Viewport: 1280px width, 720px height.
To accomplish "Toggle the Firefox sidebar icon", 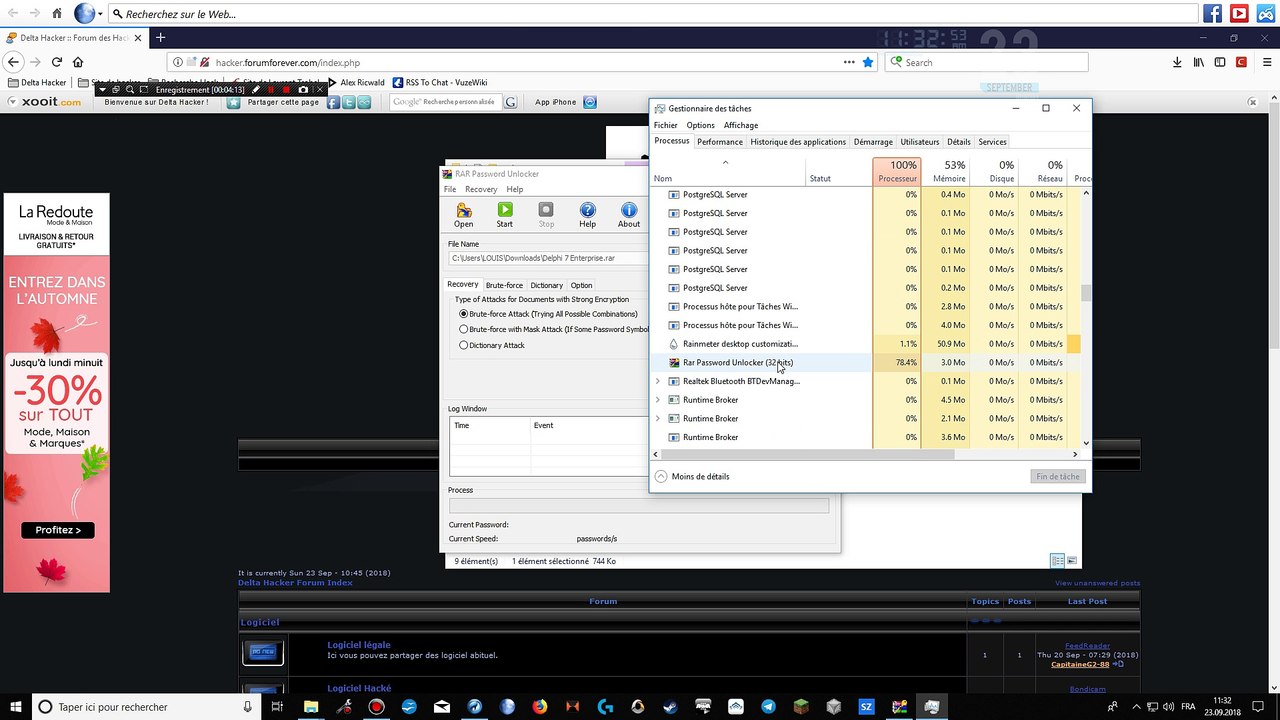I will [x=1220, y=62].
